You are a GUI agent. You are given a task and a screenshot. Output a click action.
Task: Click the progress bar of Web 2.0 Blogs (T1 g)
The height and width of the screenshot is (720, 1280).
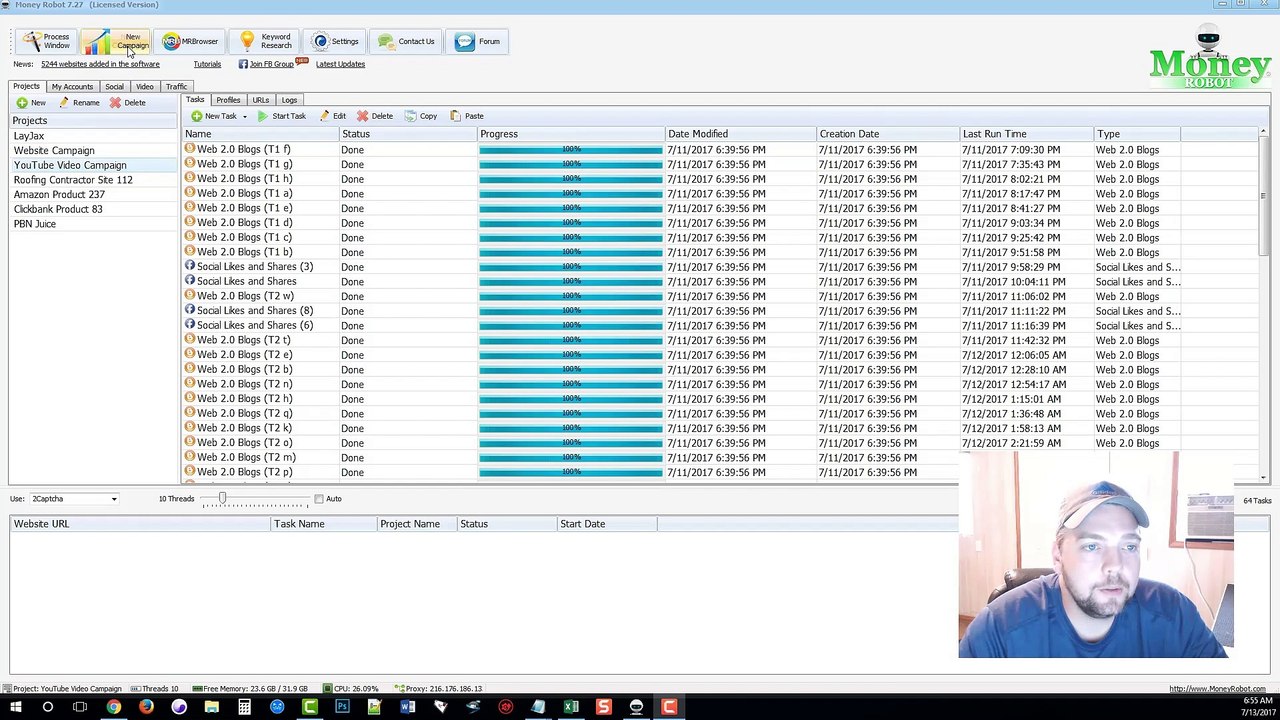click(571, 164)
